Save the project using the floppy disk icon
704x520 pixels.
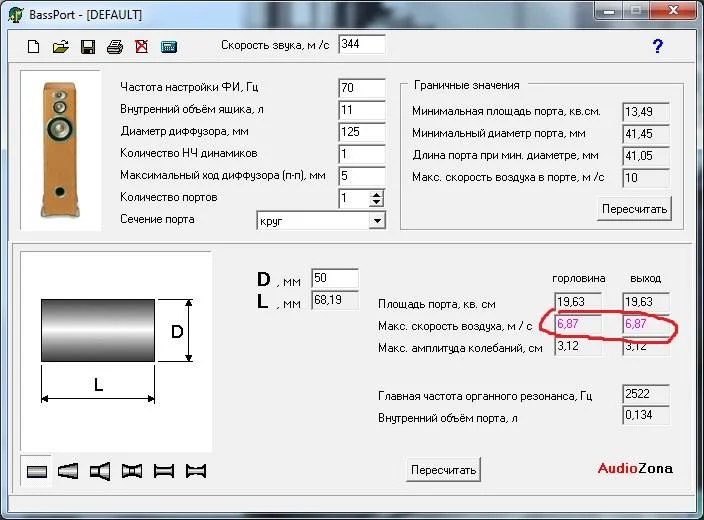(x=88, y=46)
